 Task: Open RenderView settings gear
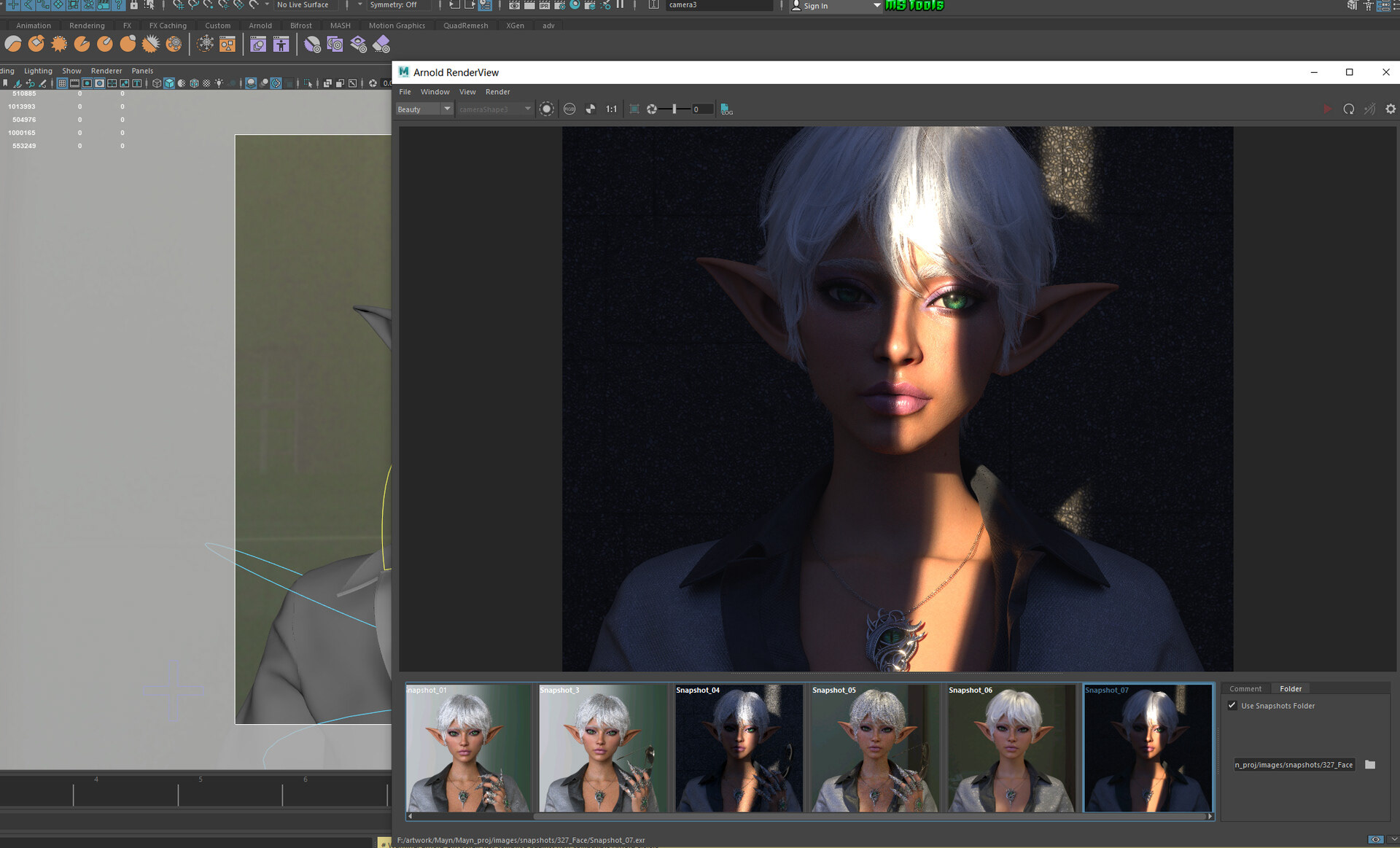[1390, 109]
